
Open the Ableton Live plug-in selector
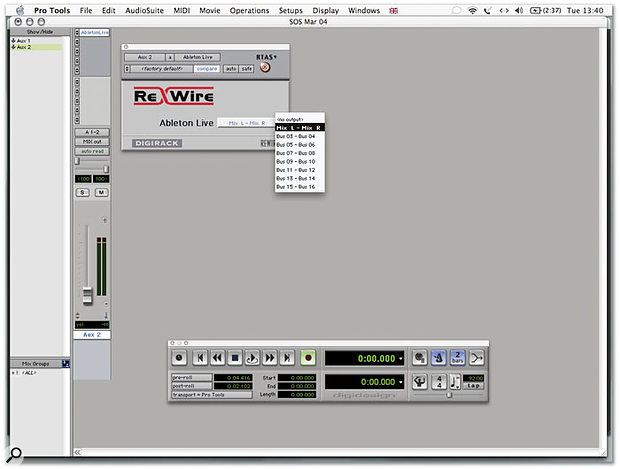click(197, 57)
